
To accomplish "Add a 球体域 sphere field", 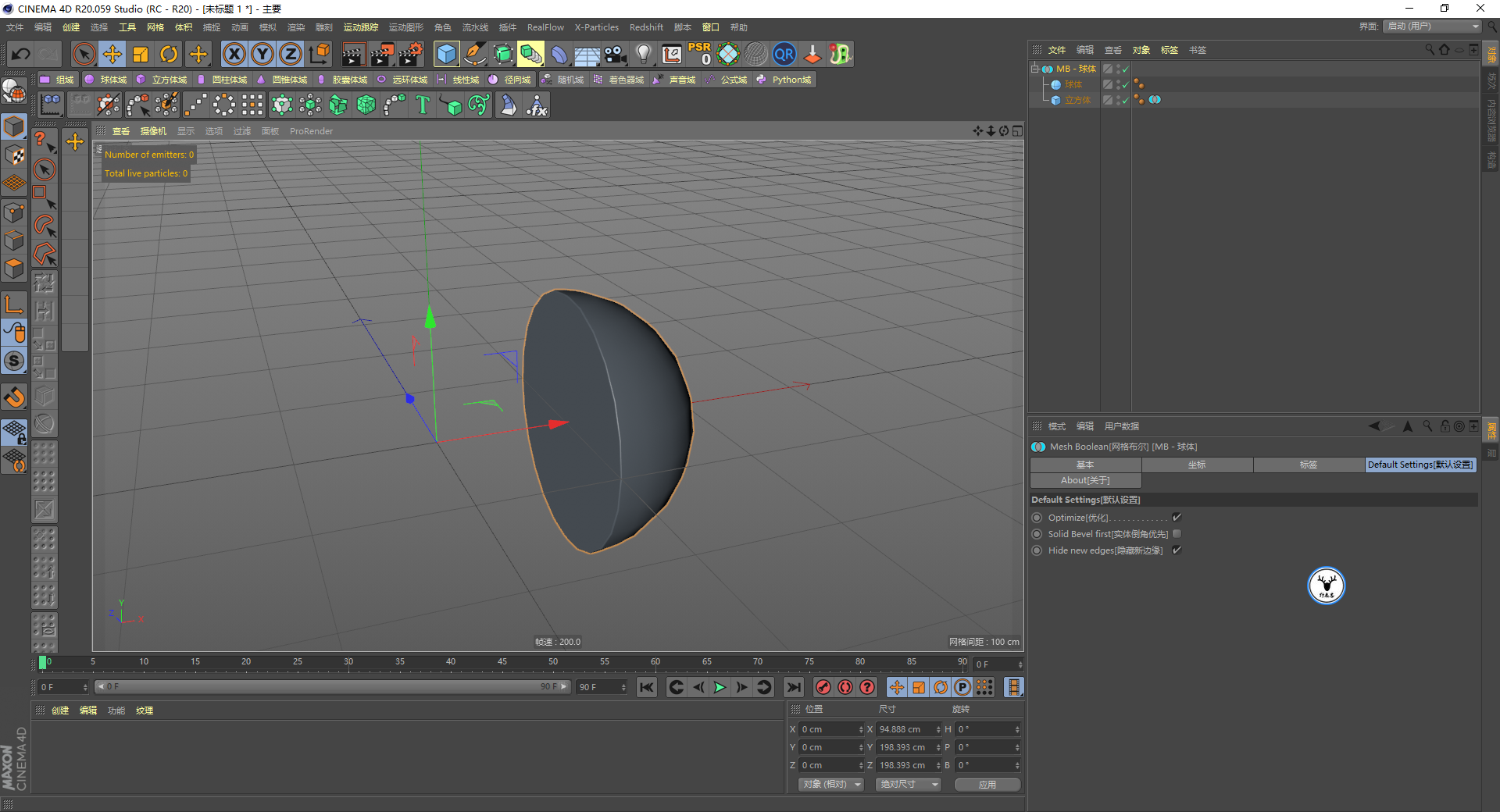I will [106, 80].
